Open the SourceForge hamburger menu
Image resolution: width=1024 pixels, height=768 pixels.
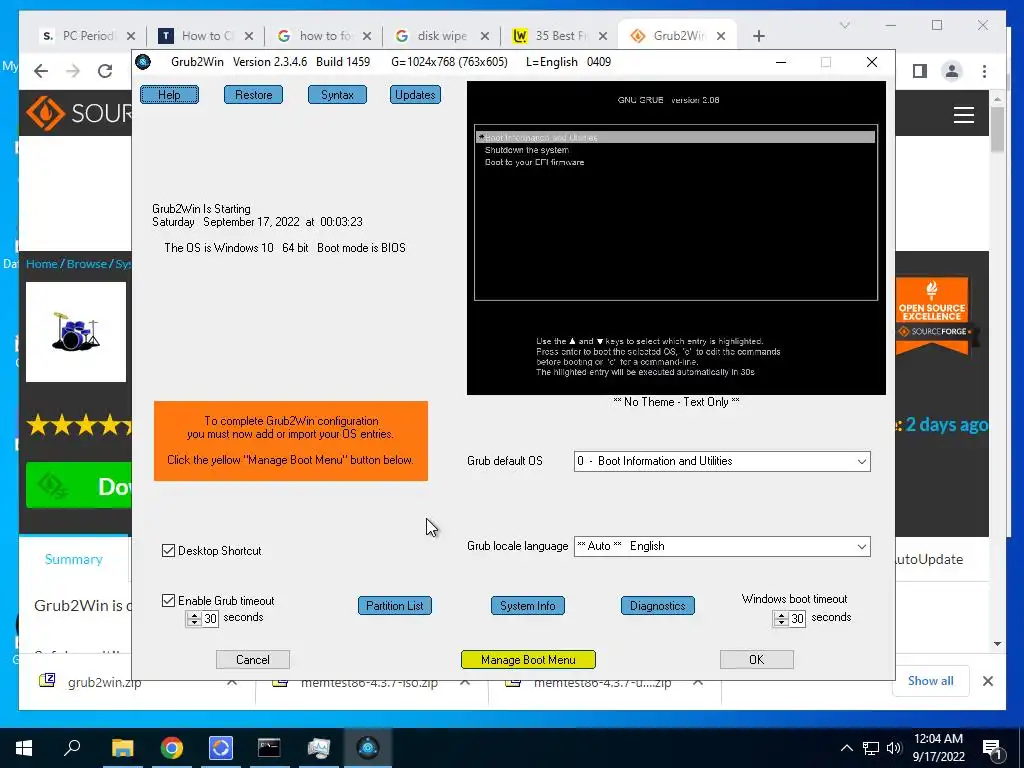[963, 115]
